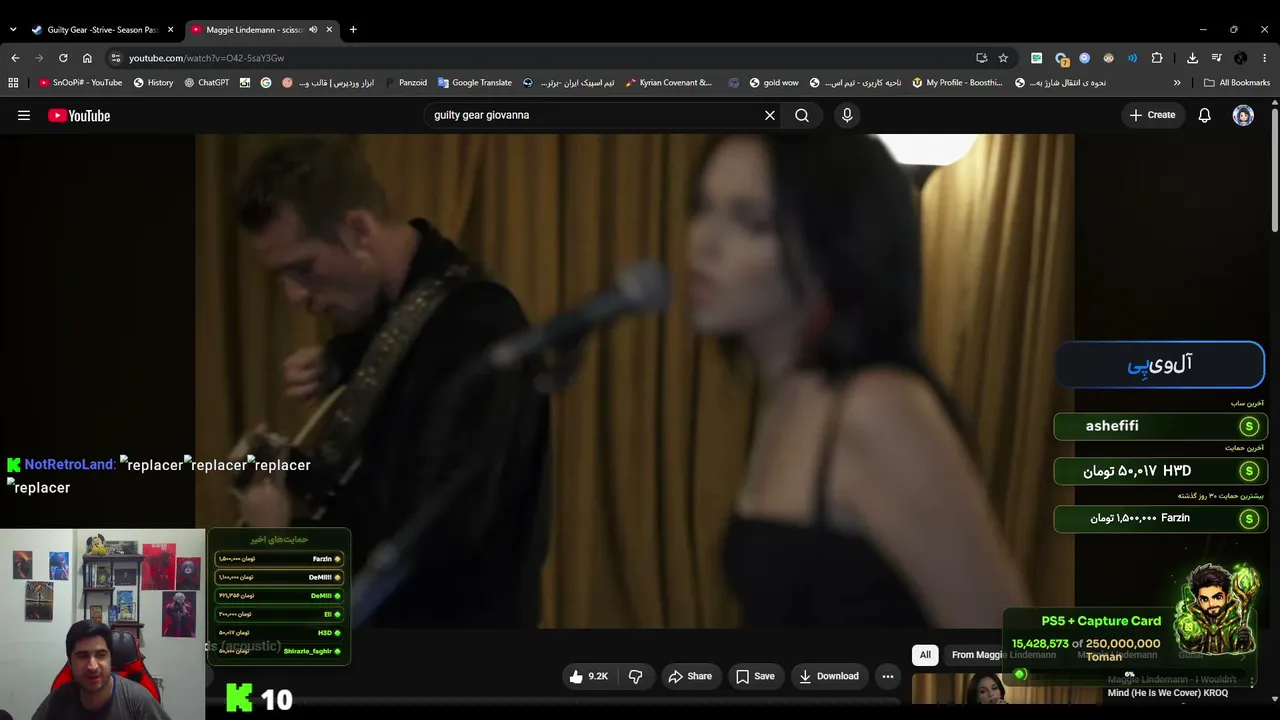Open more actions (three dots) under video

(x=887, y=676)
